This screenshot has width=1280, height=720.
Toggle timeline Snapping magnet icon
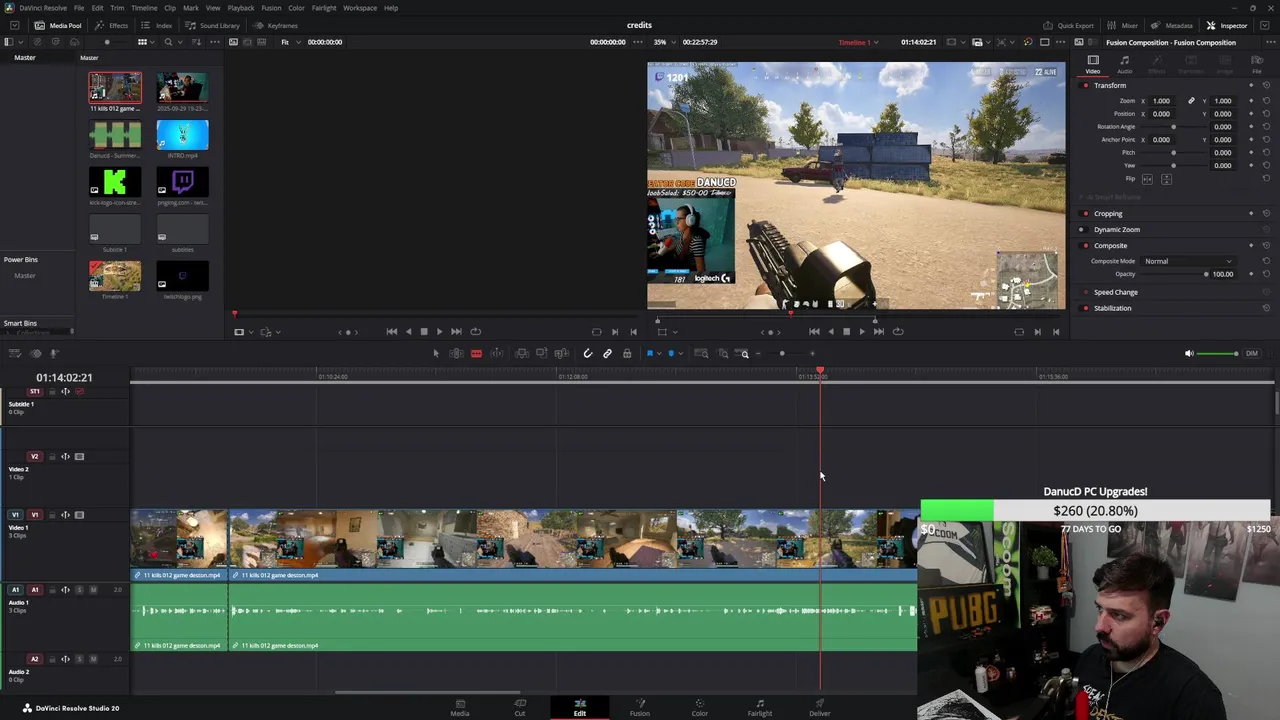[x=587, y=353]
